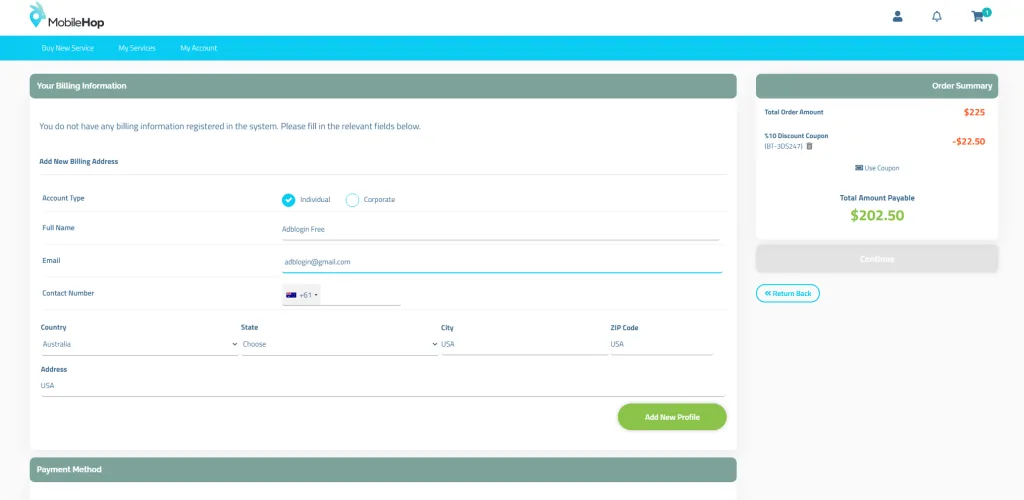This screenshot has height=500, width=1024.
Task: Click the Australia flag icon
Action: click(291, 295)
